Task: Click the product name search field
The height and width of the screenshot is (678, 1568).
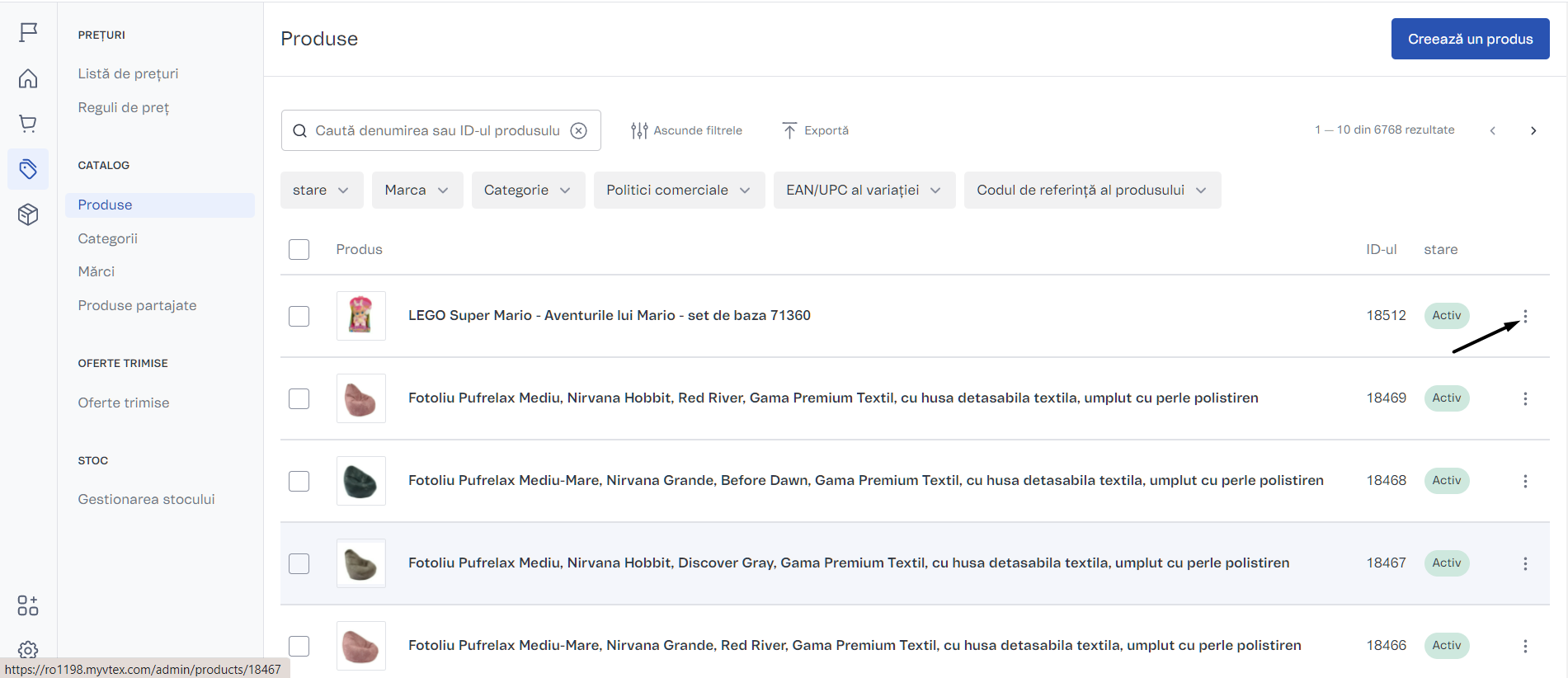Action: [x=437, y=130]
